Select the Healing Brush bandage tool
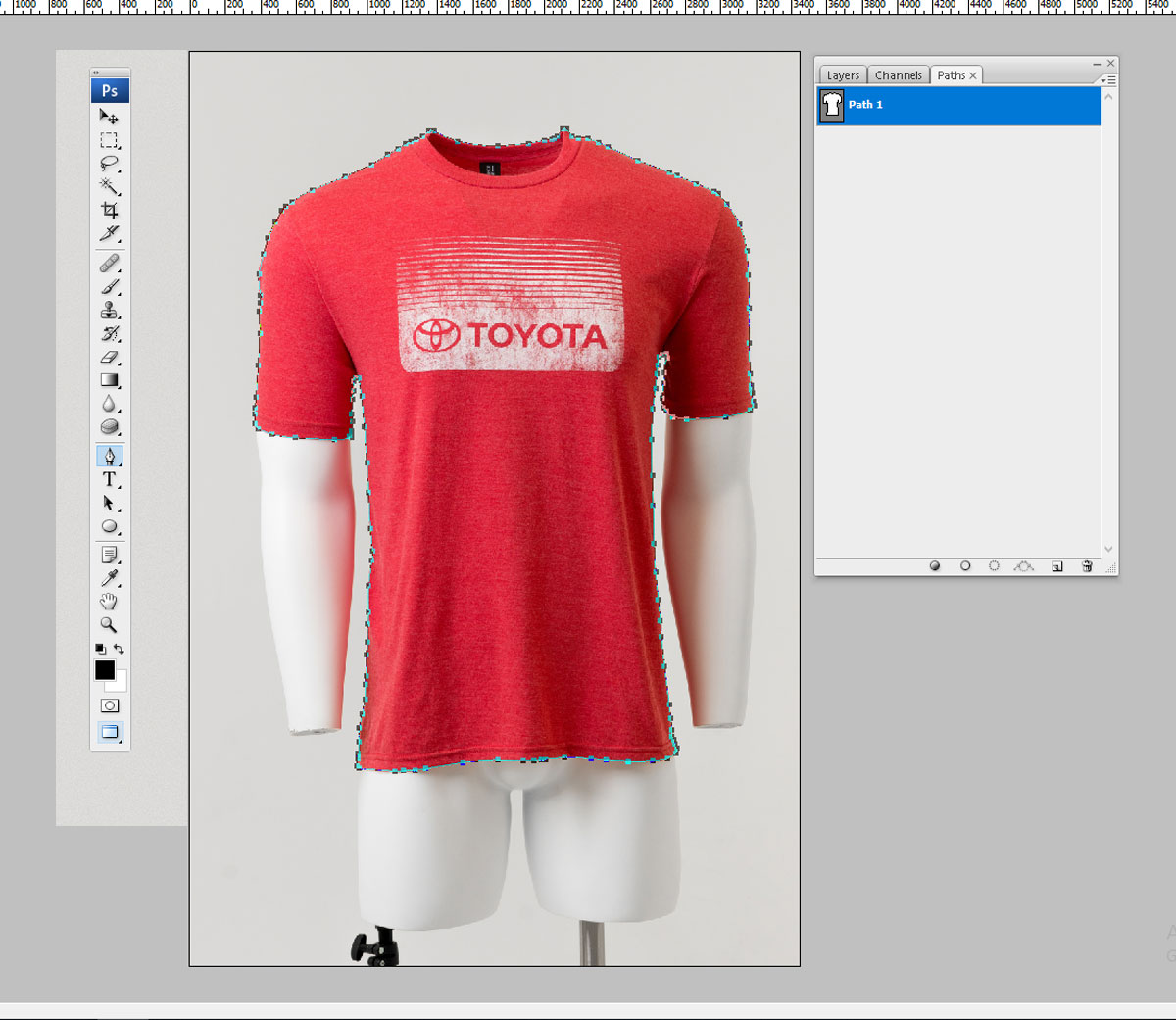The height and width of the screenshot is (1020, 1176). coord(109,264)
